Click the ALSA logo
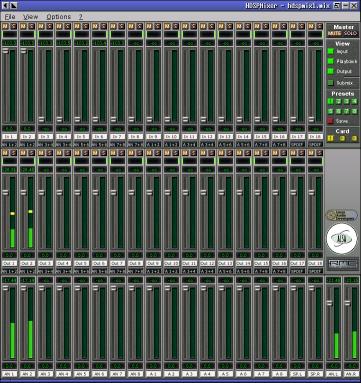Viewport: 361px width, 383px height. tap(342, 239)
